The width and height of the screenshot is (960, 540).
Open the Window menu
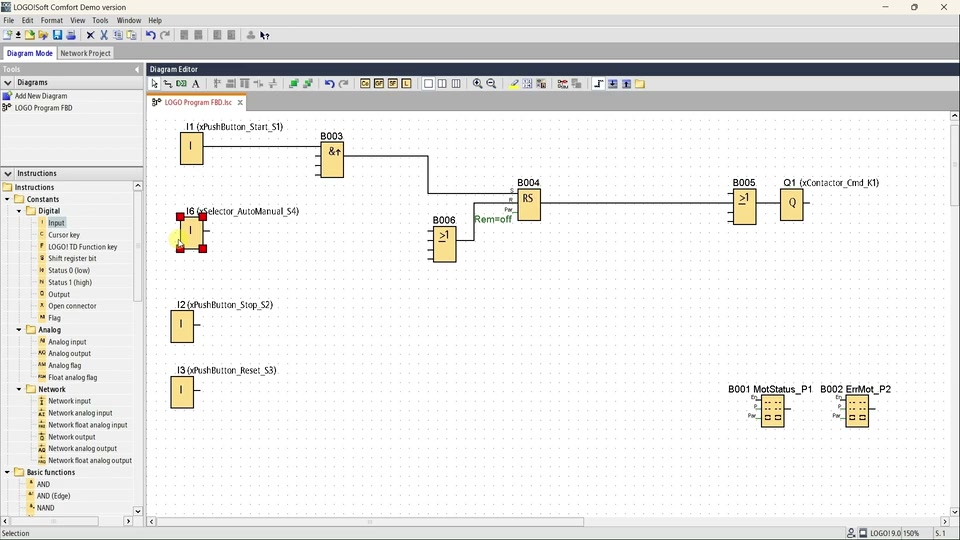pos(129,20)
